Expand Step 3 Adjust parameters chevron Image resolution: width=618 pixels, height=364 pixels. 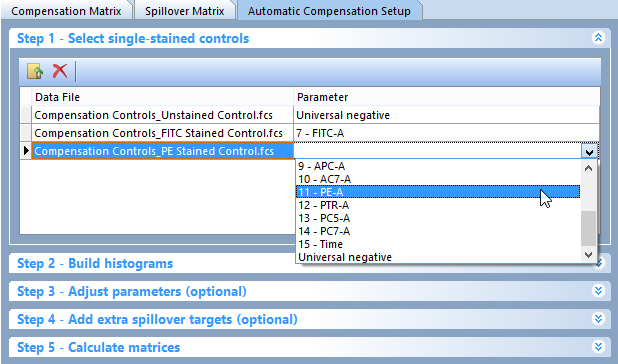[x=598, y=291]
